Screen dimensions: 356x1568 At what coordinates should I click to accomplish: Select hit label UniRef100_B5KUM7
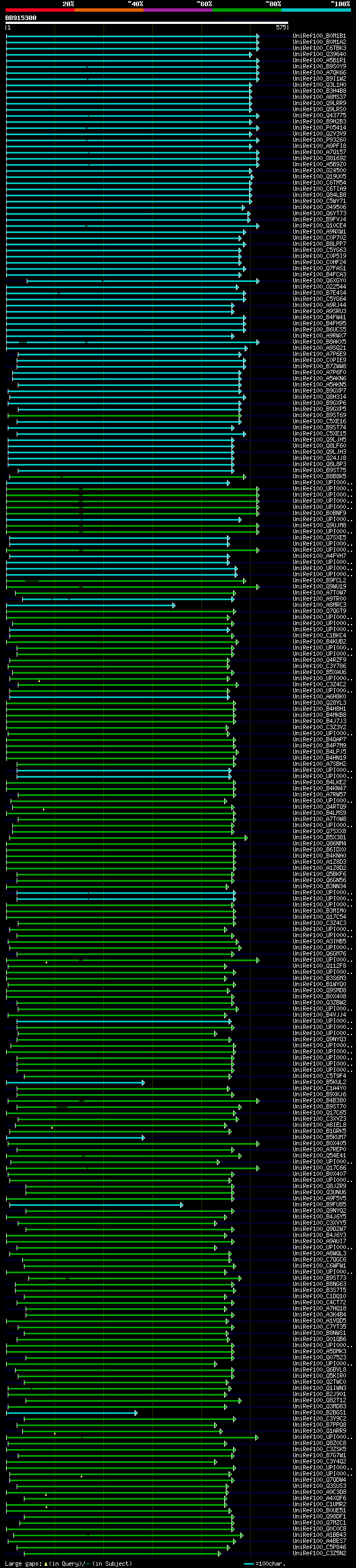point(319,1137)
